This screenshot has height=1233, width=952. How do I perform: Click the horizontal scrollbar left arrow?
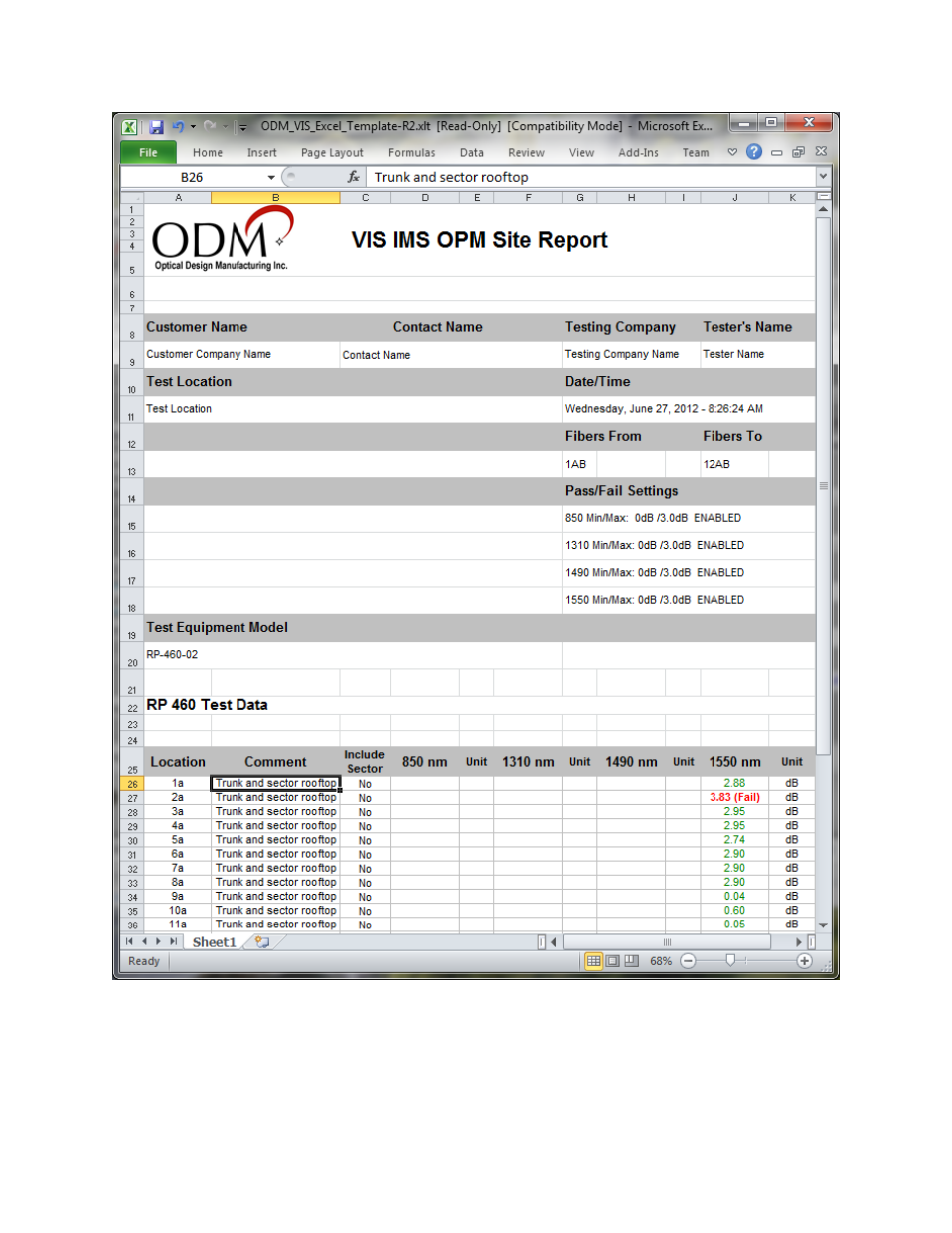553,942
